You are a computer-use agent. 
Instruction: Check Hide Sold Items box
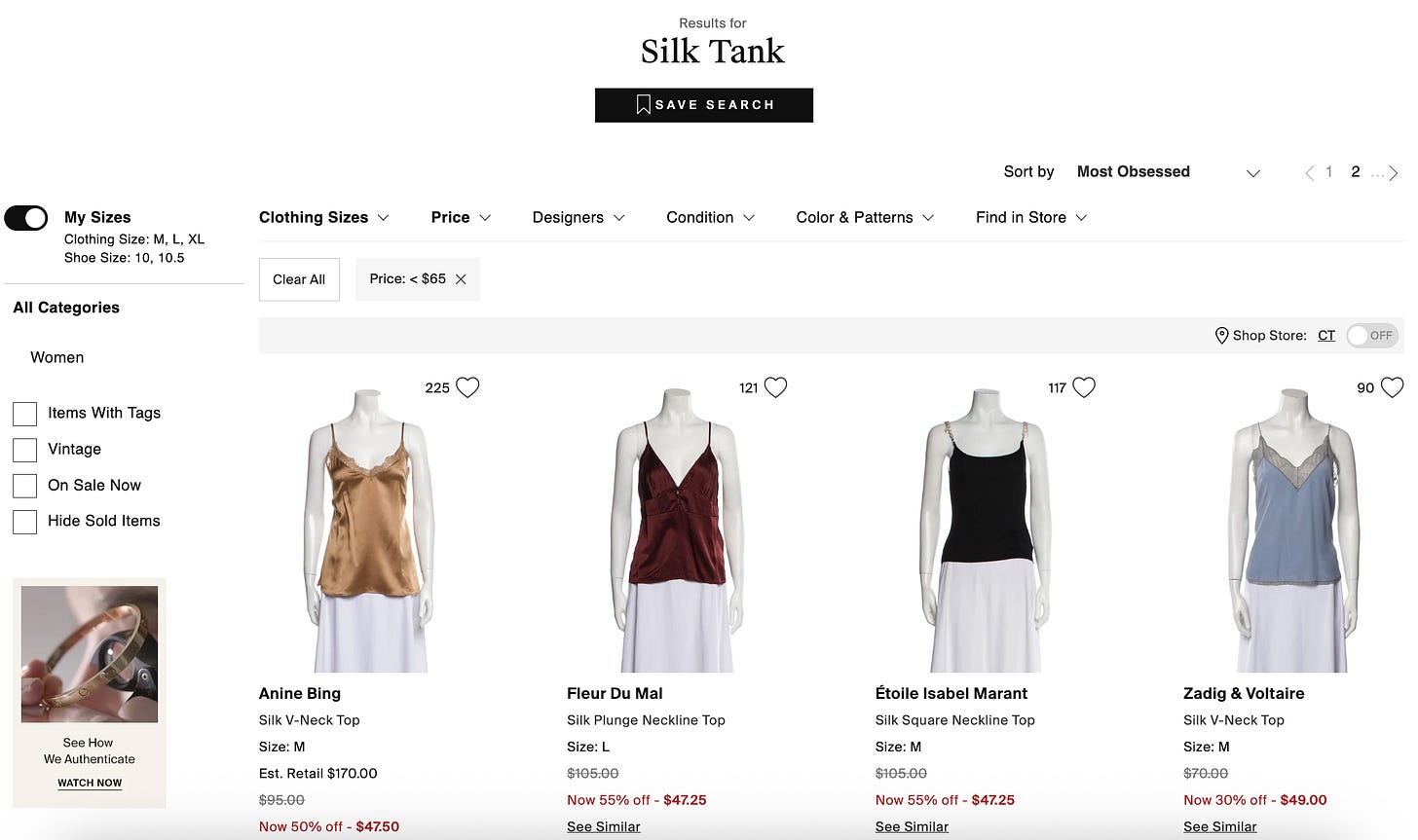(24, 522)
